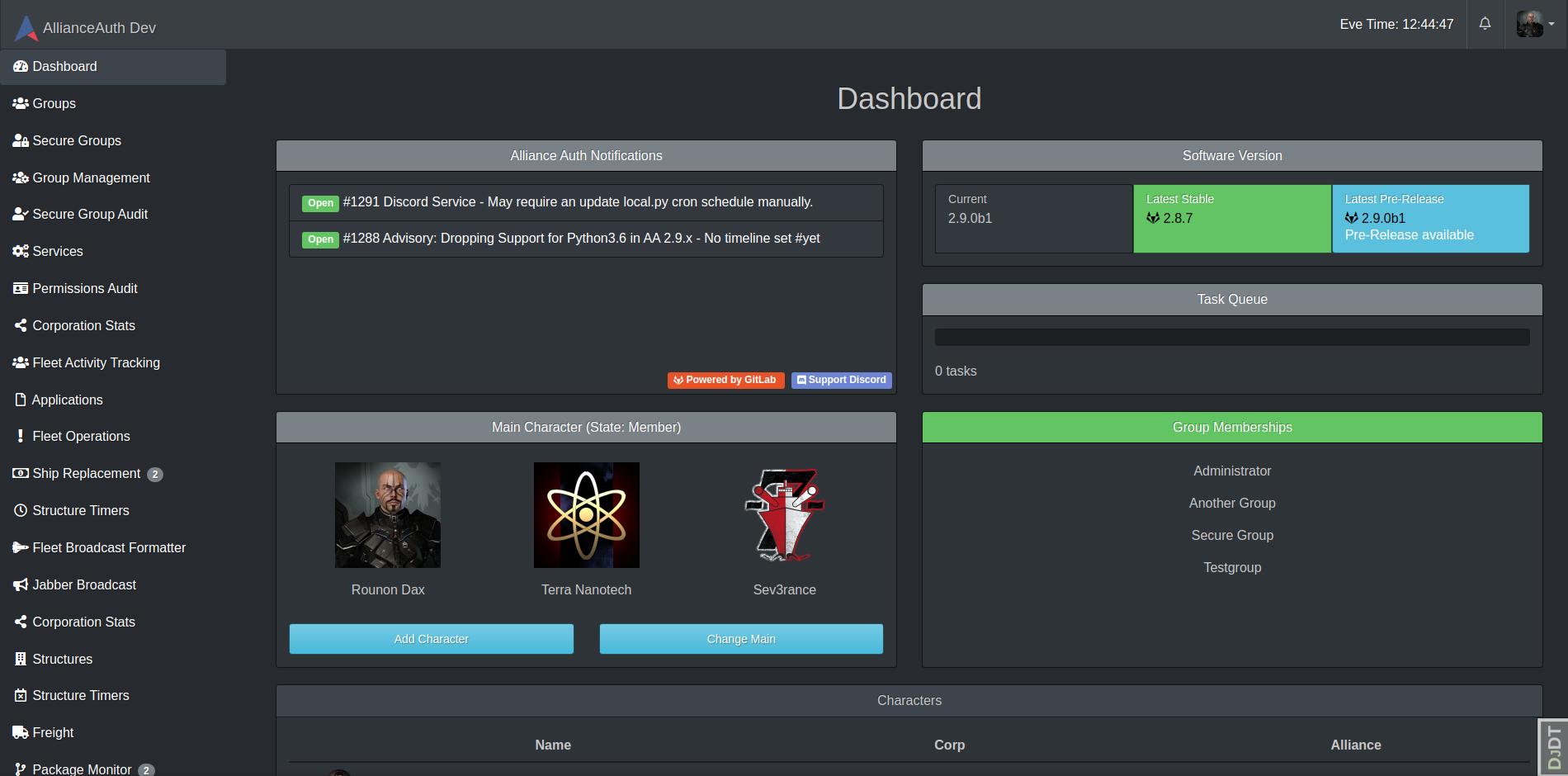The image size is (1568, 776).
Task: Select the Fleet Broadcast Formatter
Action: 109,547
